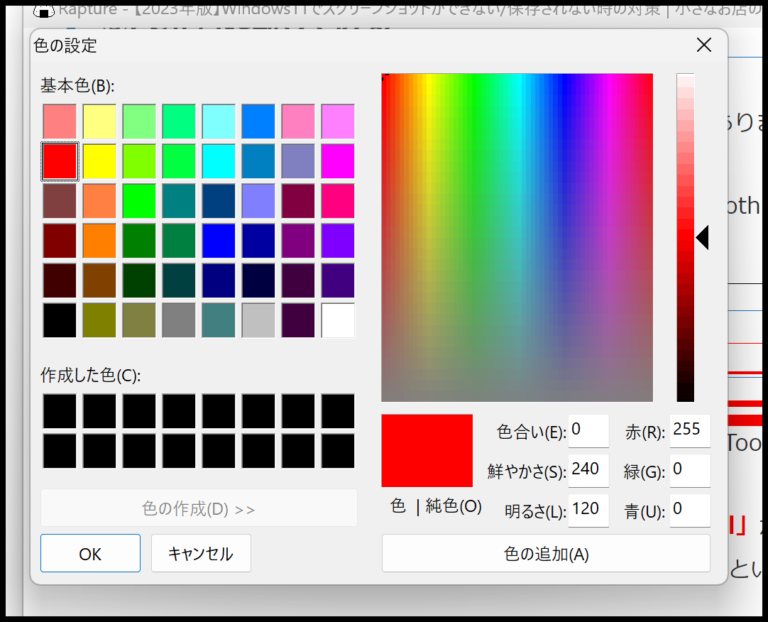Pick the yellow basic color swatch
Screen dimensions: 768x622
pyautogui.click(x=99, y=161)
